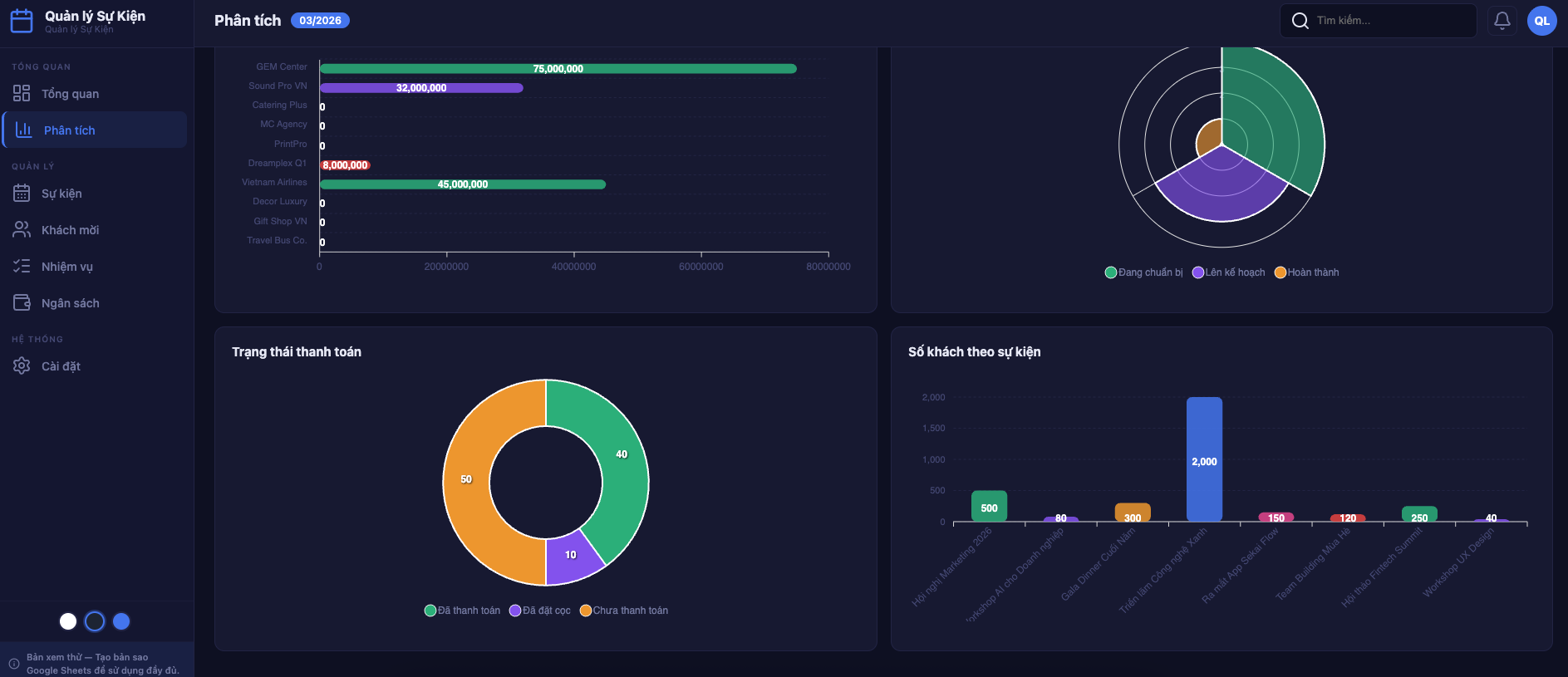Screen dimensions: 1568x677
Task: Click the notification bell icon
Action: [1502, 21]
